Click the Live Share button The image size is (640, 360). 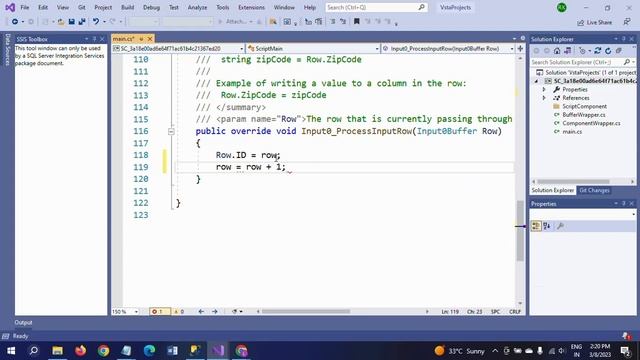[x=595, y=22]
